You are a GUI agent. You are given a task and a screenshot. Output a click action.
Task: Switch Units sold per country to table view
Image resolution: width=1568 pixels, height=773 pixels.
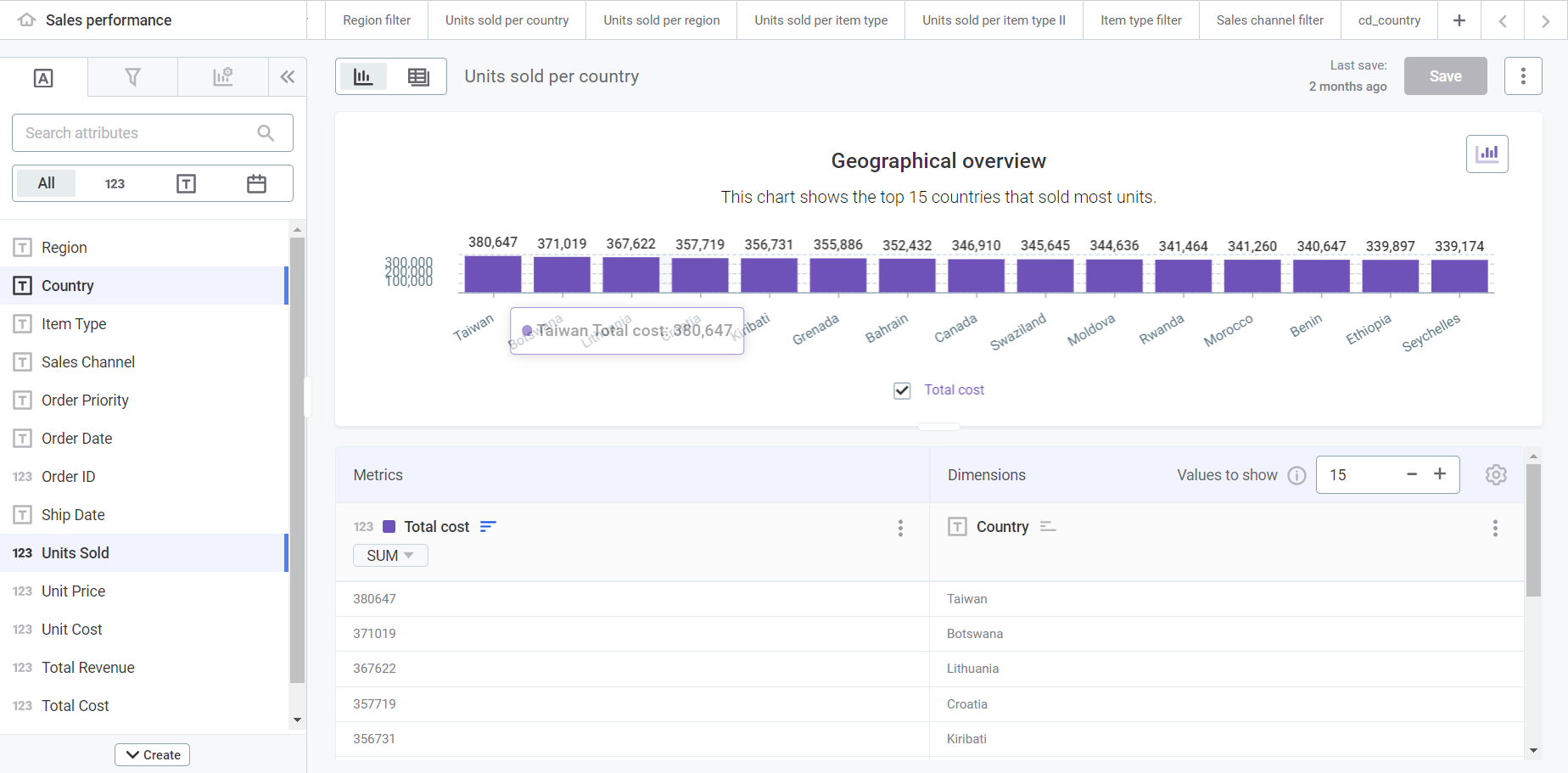tap(417, 76)
